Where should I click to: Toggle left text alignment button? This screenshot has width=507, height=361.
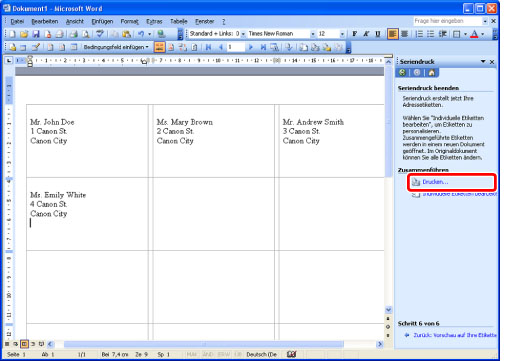393,34
